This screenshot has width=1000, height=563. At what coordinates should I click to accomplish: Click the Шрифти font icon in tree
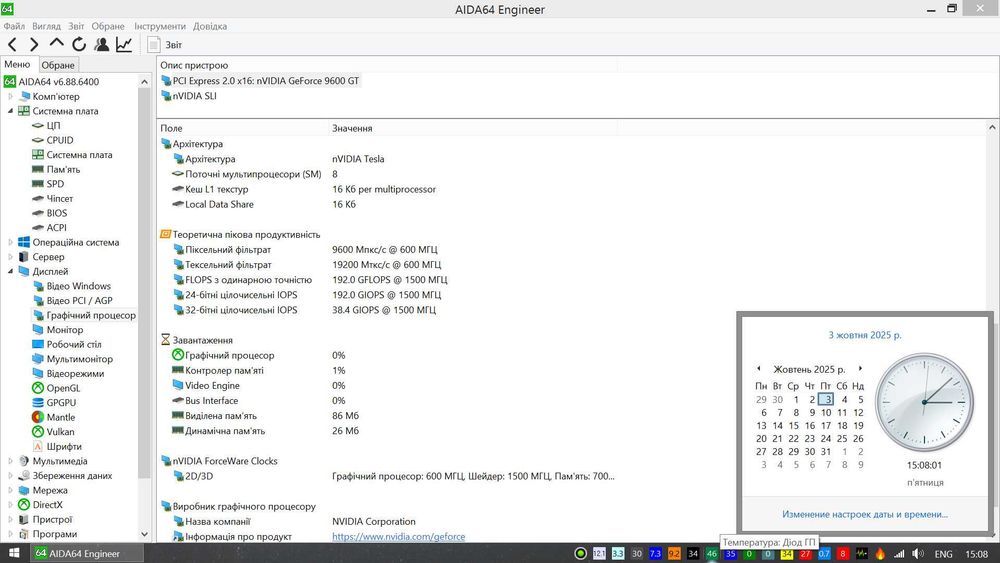point(38,446)
